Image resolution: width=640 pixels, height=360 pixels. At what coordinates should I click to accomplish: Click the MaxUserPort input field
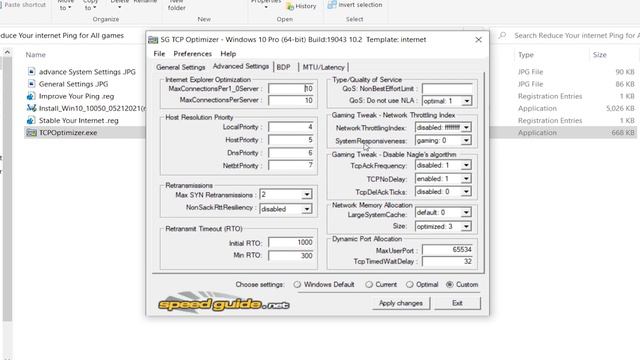click(x=447, y=249)
